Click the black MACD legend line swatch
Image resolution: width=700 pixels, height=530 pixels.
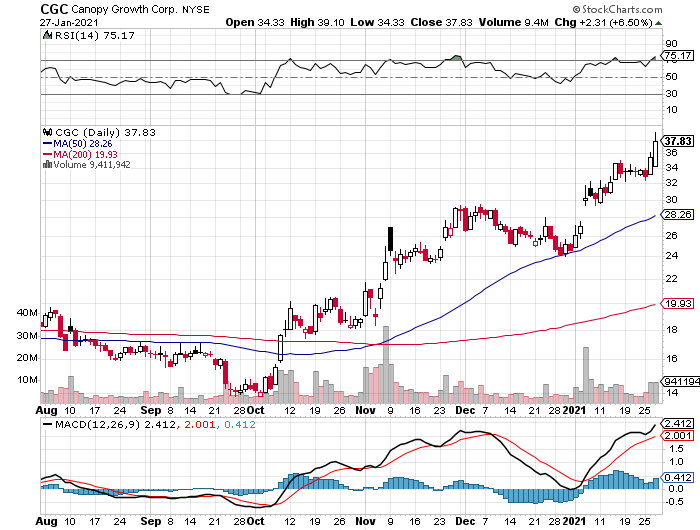(x=47, y=425)
